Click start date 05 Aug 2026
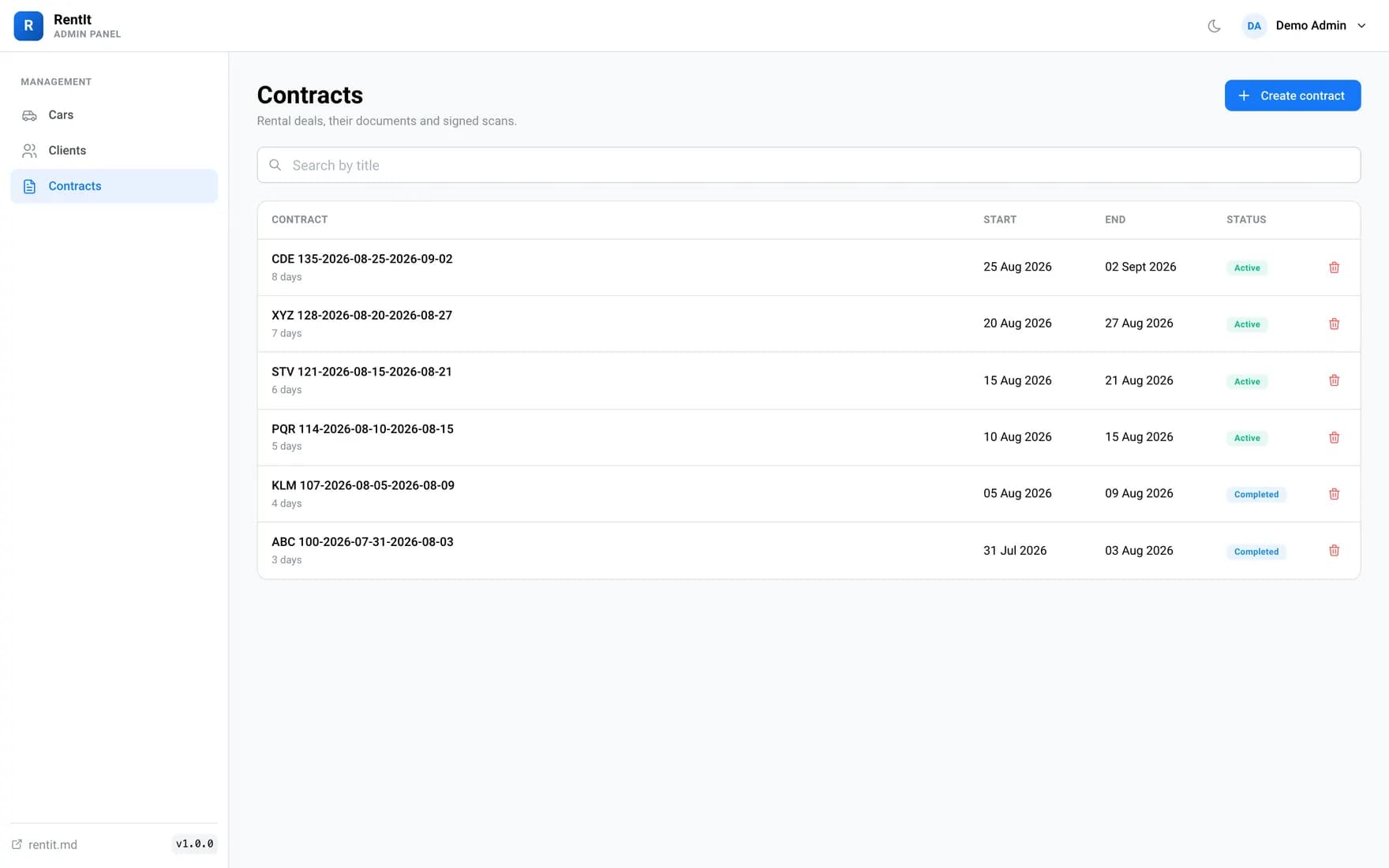This screenshot has height=868, width=1389. [x=1017, y=494]
